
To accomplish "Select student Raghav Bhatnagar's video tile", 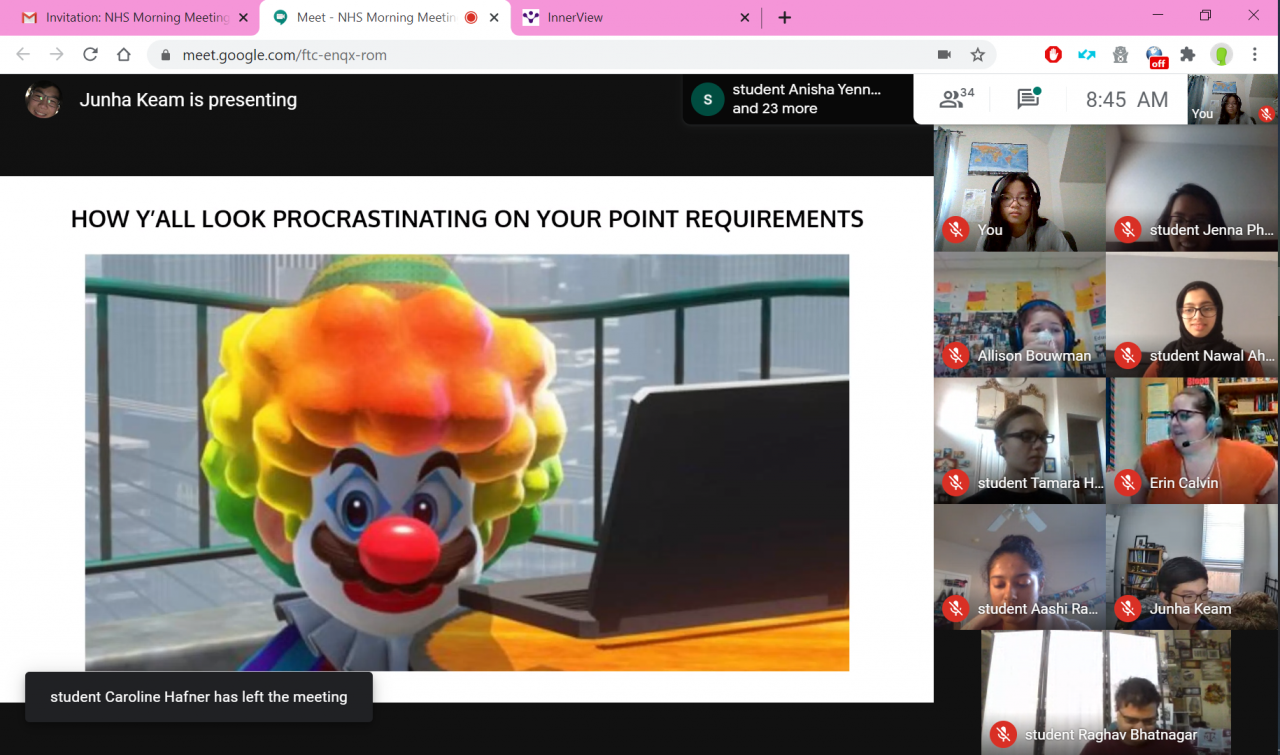I will point(1106,692).
